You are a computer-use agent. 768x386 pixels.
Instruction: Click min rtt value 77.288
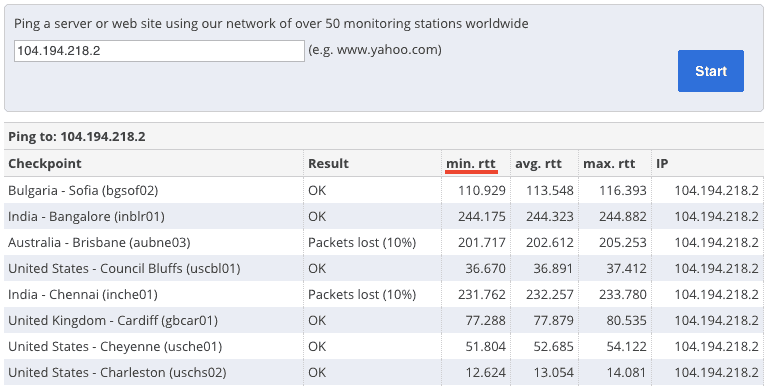[x=485, y=320]
